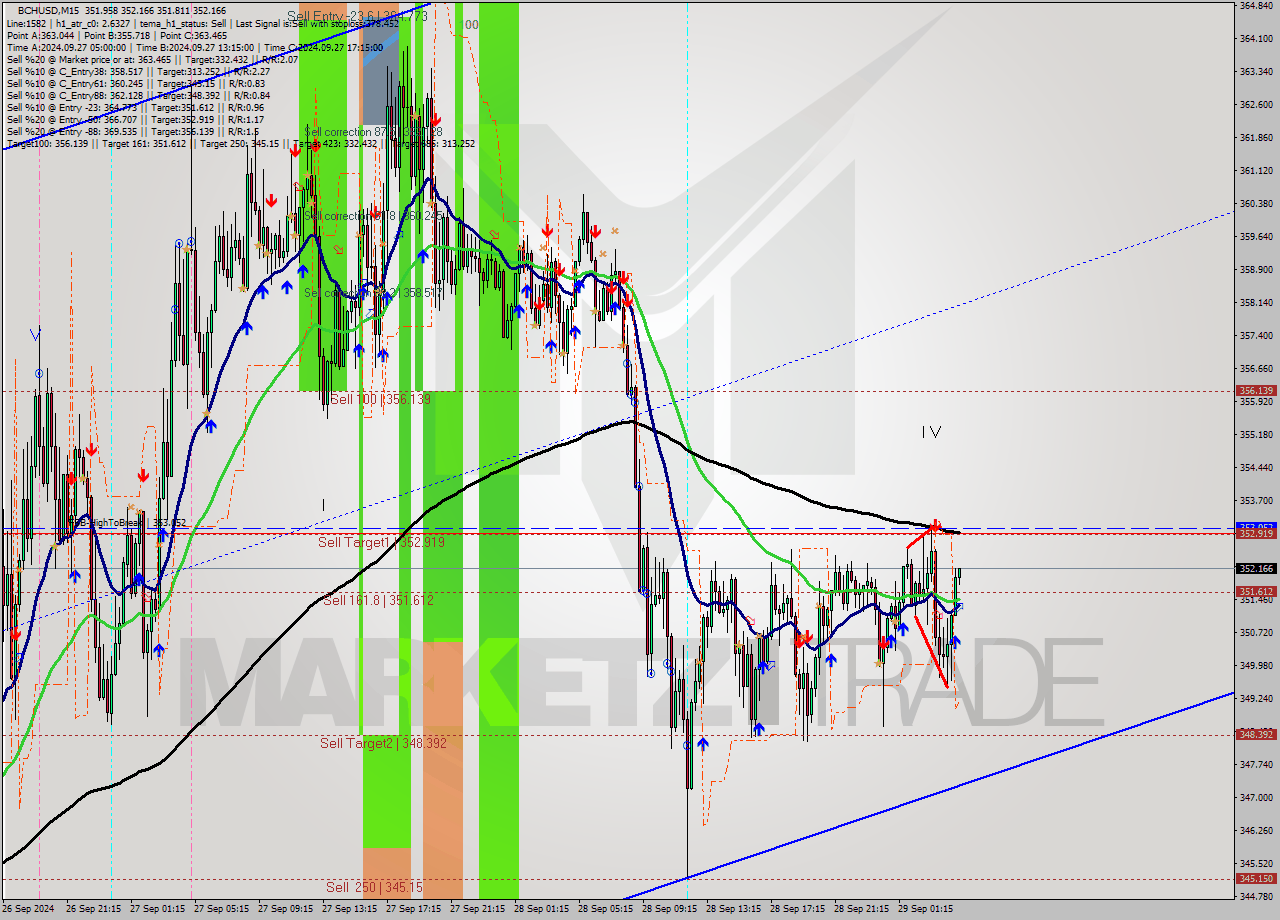Click the red 348.392 price tag on the axis
The height and width of the screenshot is (920, 1280).
[x=1256, y=734]
